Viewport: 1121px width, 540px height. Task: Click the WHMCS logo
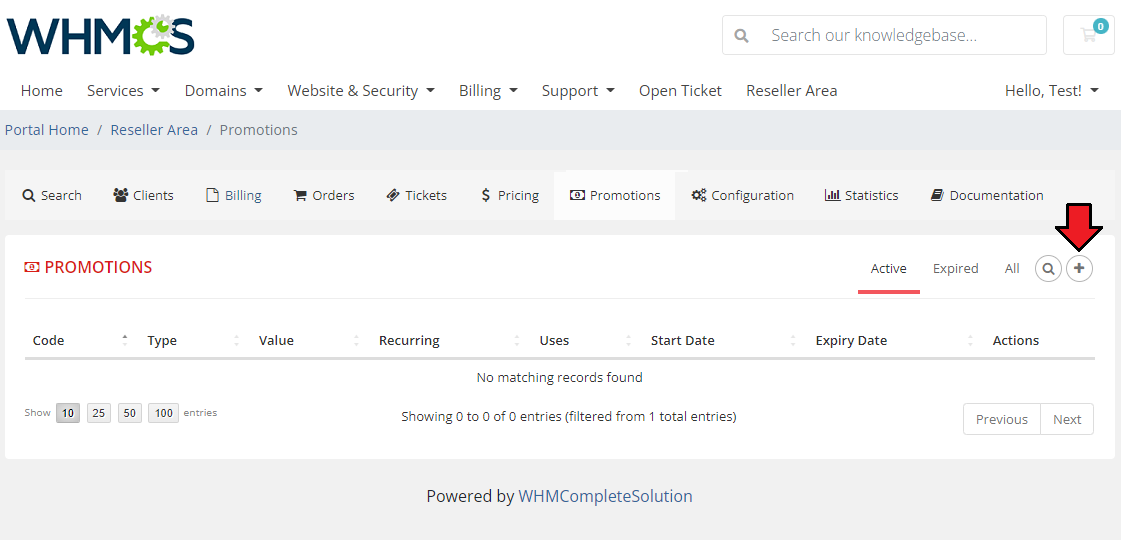(101, 34)
